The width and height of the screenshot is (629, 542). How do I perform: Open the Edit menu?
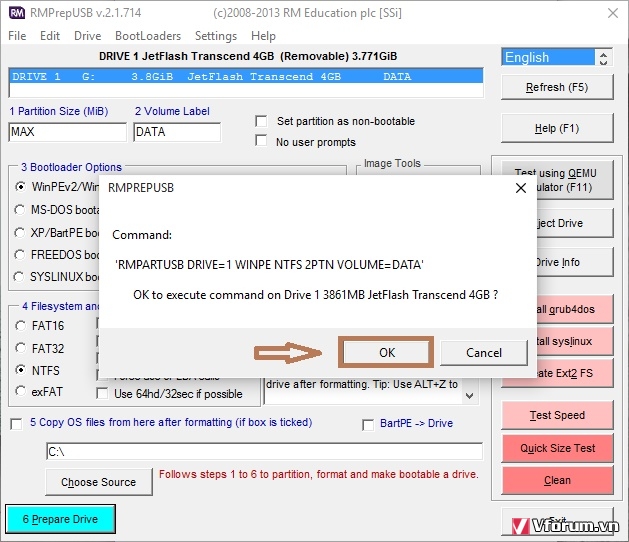pyautogui.click(x=50, y=36)
